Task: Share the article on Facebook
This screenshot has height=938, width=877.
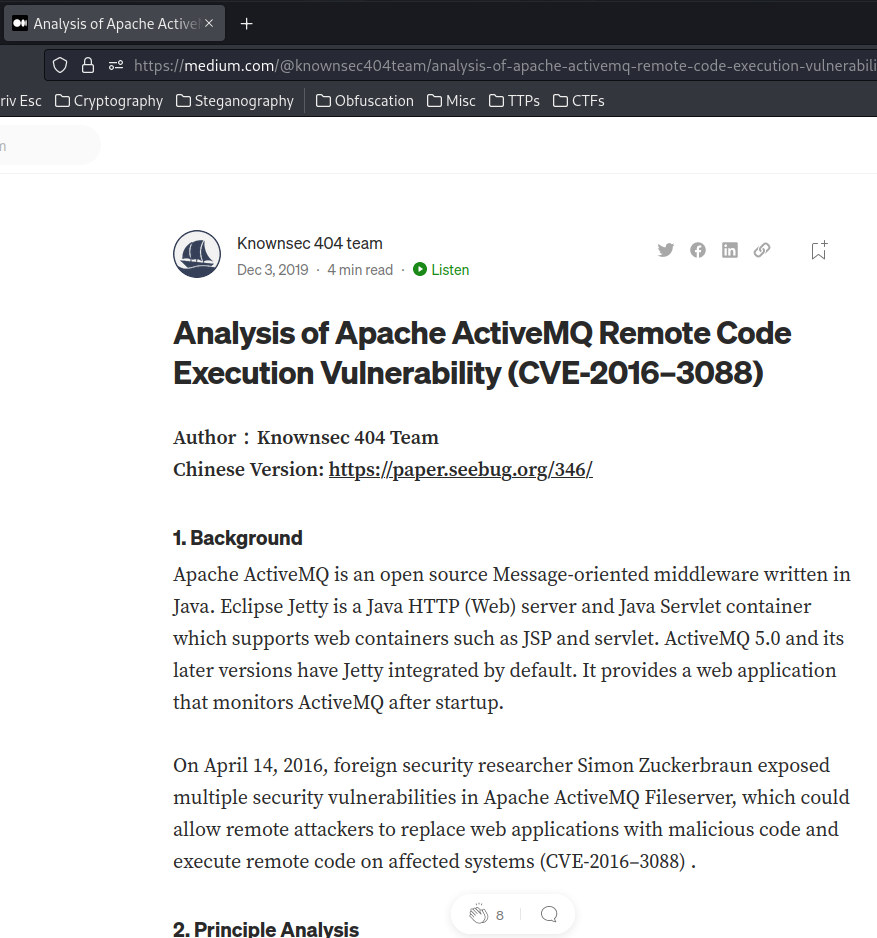Action: tap(698, 250)
